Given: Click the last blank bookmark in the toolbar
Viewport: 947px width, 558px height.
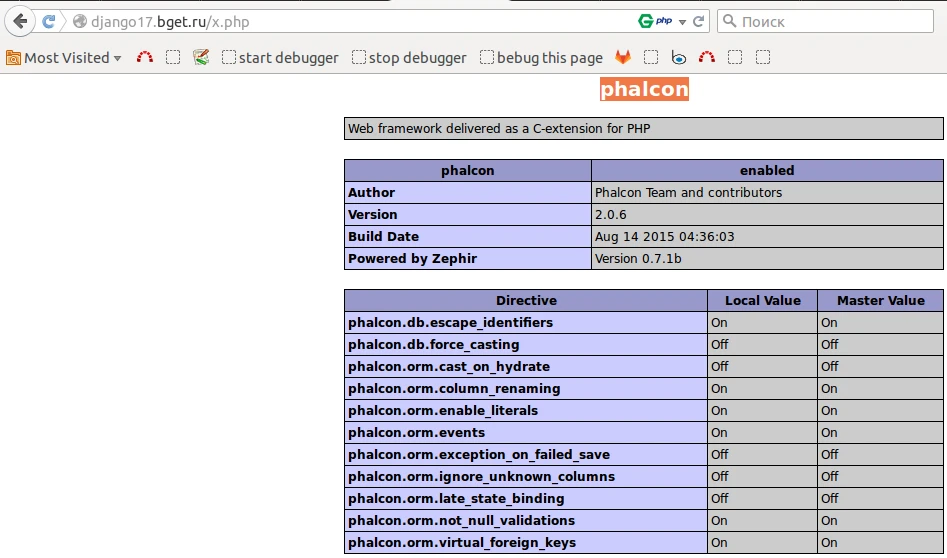Looking at the screenshot, I should 763,58.
